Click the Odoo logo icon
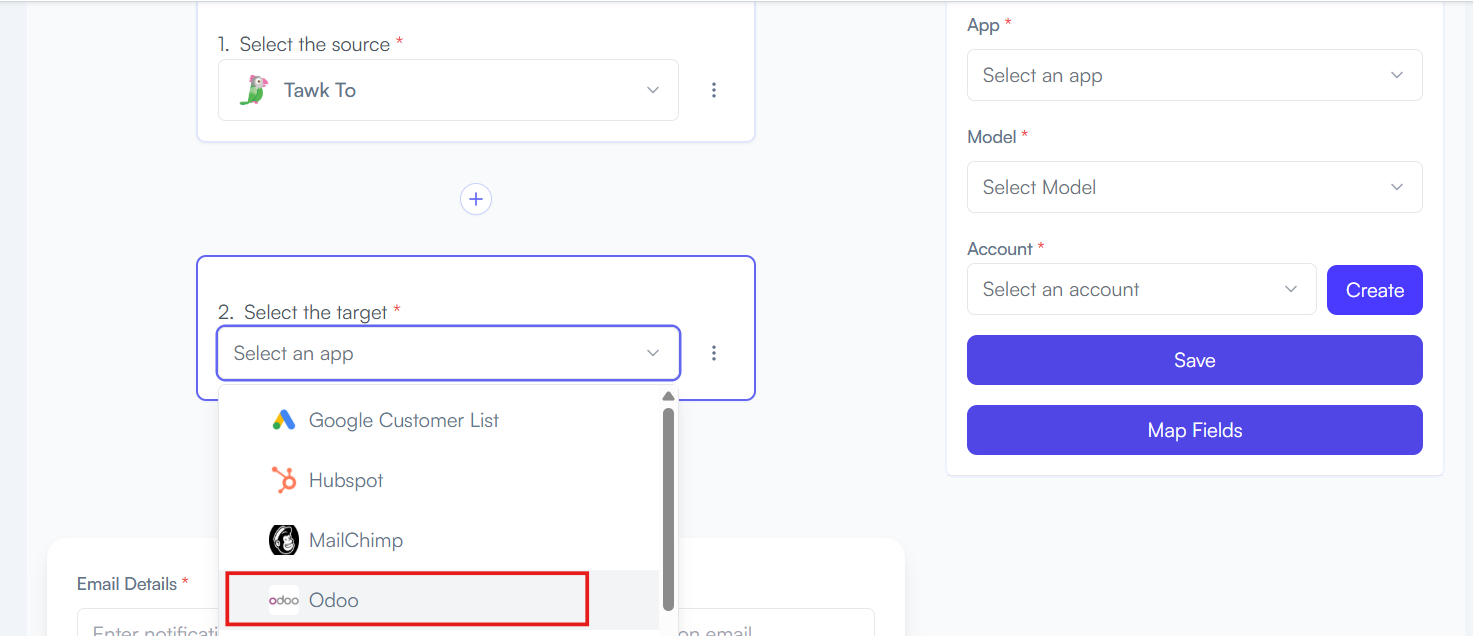This screenshot has height=636, width=1473. [284, 600]
